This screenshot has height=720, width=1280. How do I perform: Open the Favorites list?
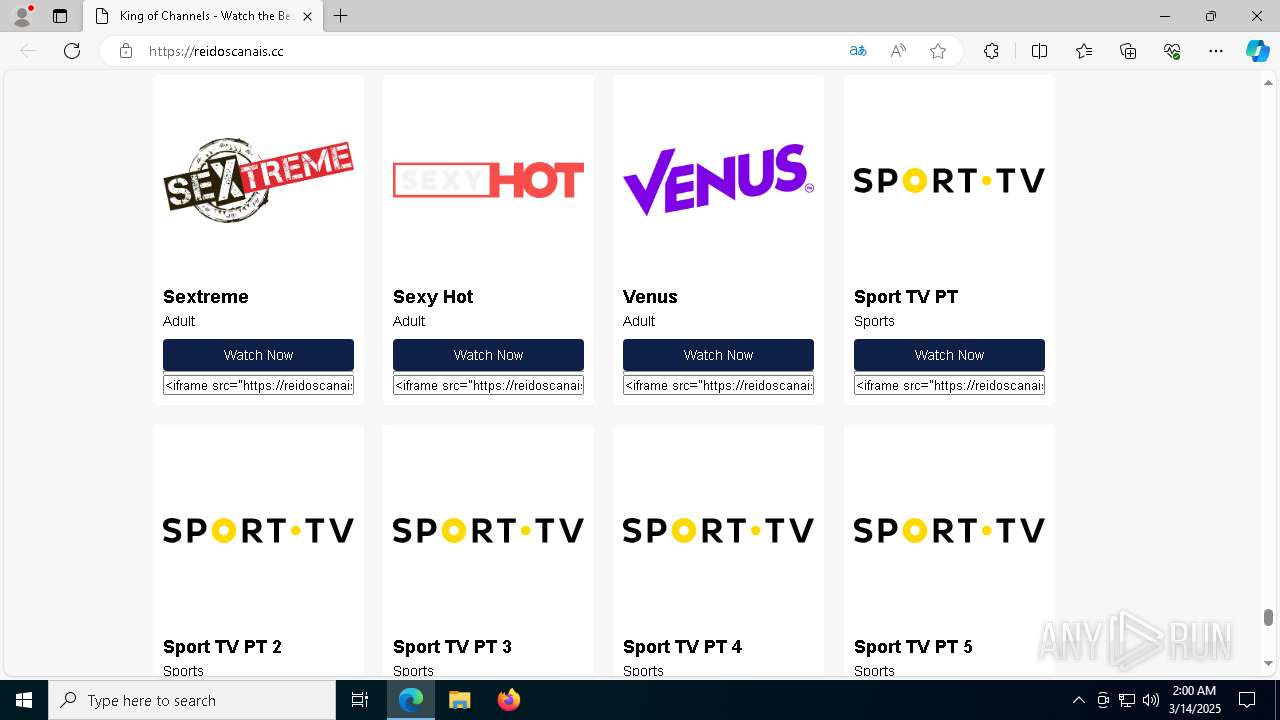(x=1084, y=51)
